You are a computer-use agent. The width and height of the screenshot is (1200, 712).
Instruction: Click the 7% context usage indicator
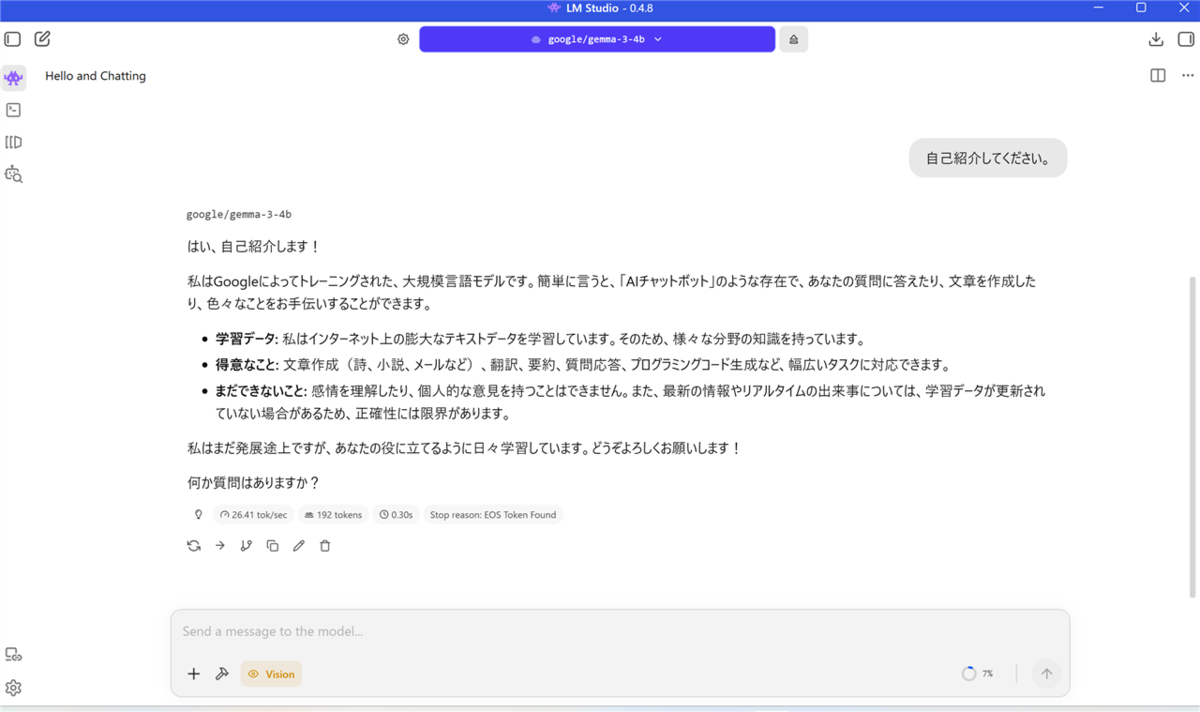pyautogui.click(x=977, y=674)
